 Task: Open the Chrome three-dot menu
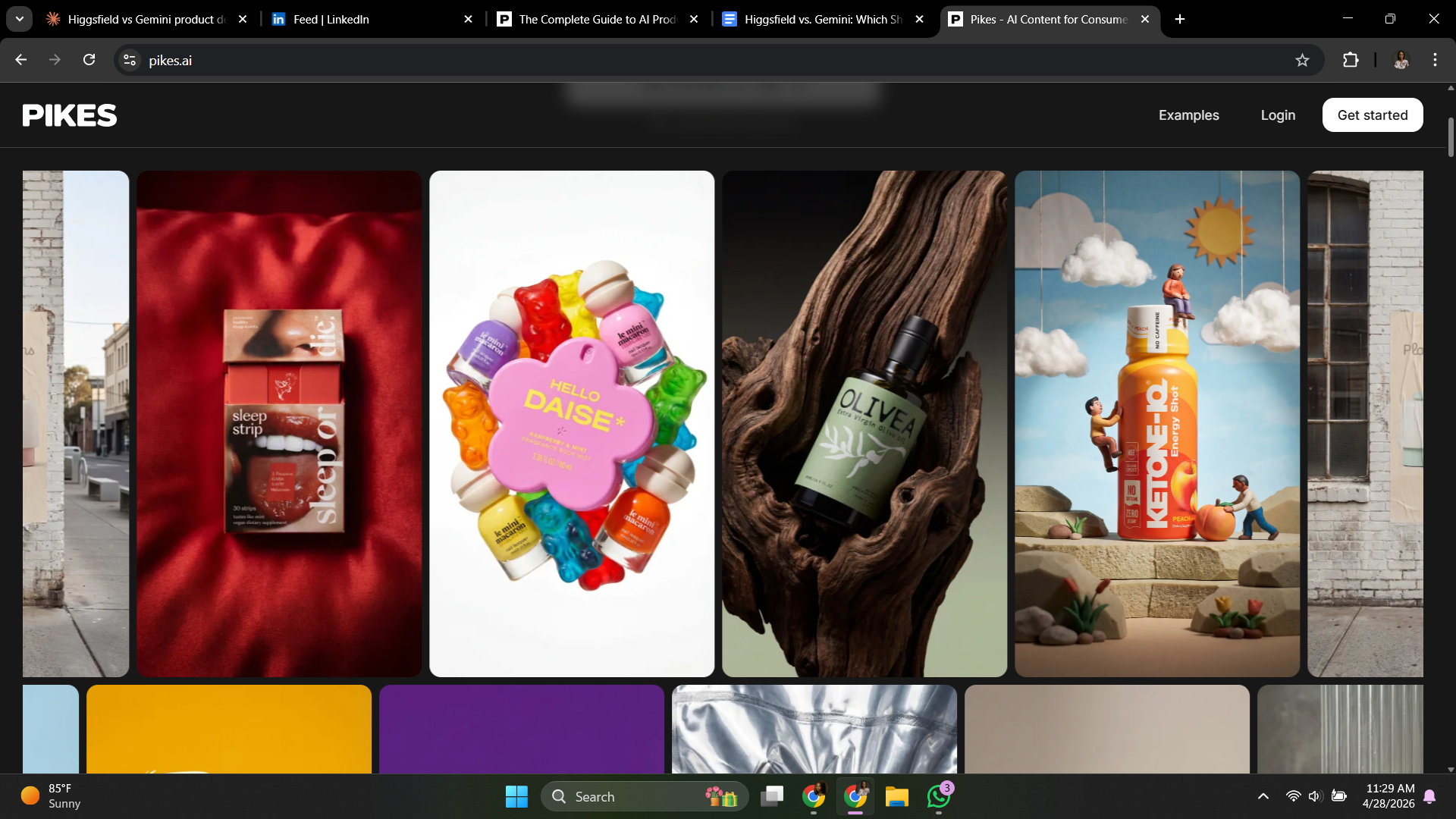(x=1435, y=60)
